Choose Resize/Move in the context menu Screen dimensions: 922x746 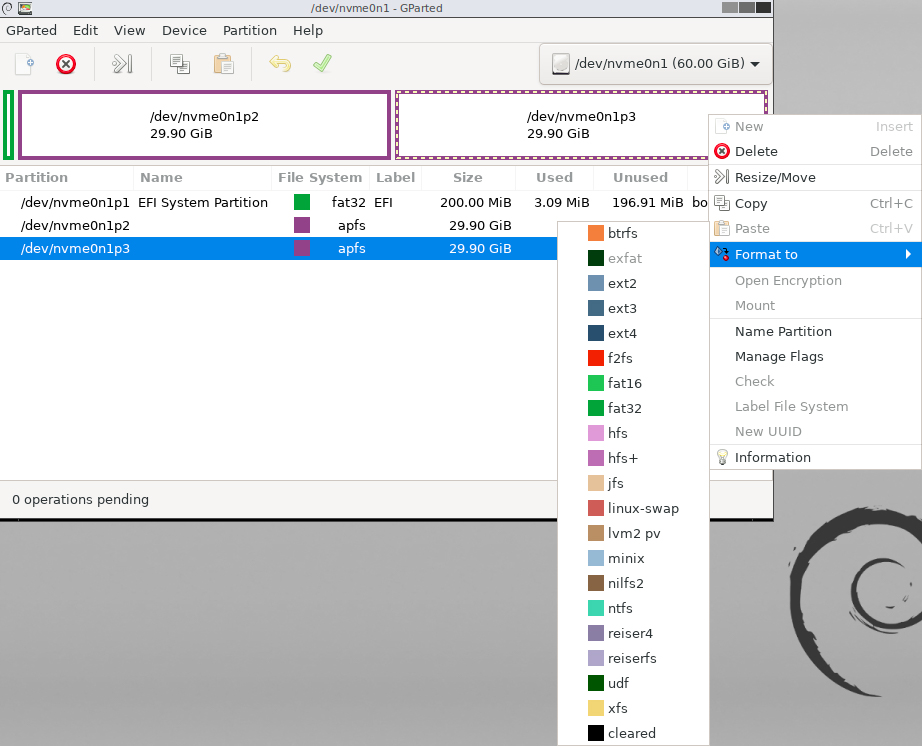tap(815, 178)
